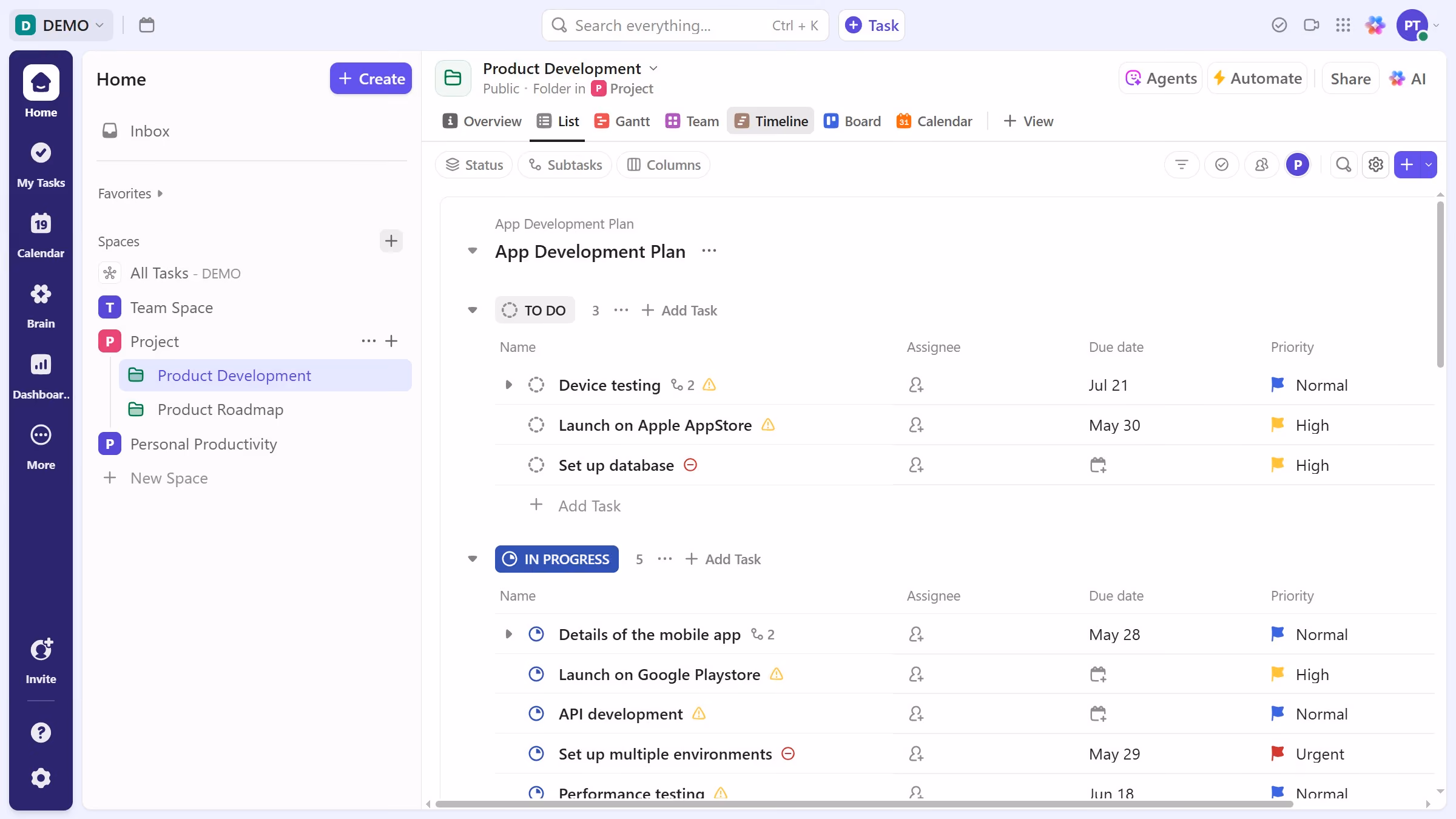This screenshot has width=1456, height=819.
Task: Click the Share button
Action: click(x=1350, y=78)
